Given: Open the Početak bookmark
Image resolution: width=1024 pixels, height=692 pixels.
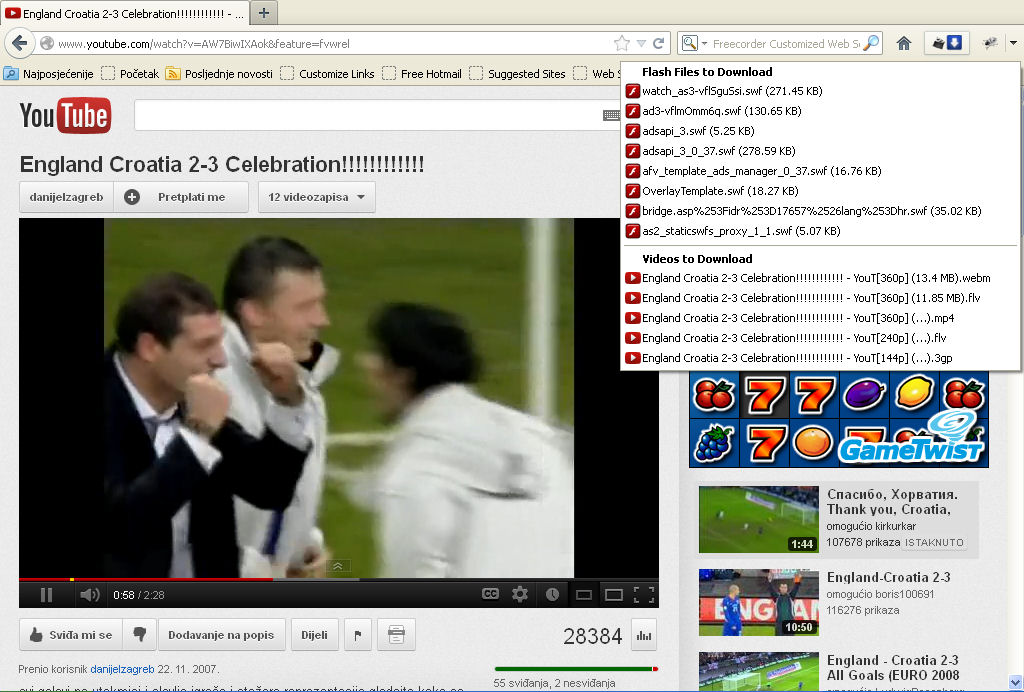Looking at the screenshot, I should (x=131, y=74).
